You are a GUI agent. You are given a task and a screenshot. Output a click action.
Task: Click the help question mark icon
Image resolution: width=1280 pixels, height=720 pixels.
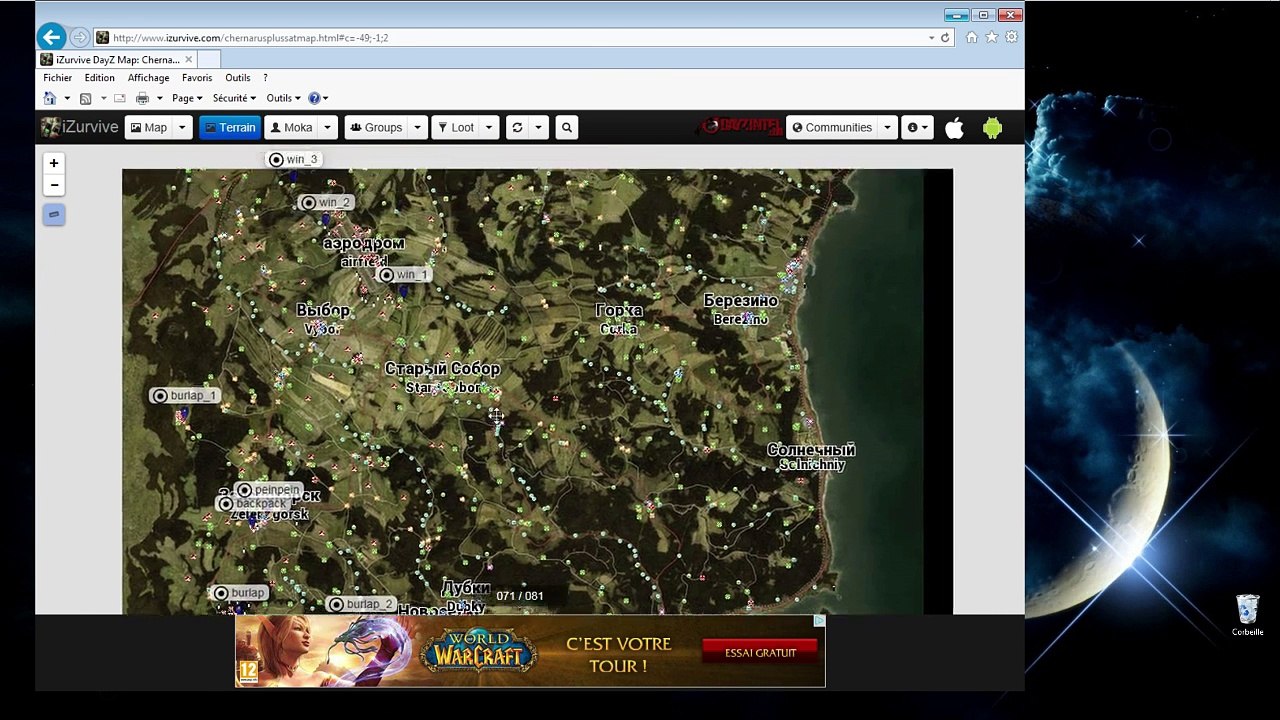(314, 98)
